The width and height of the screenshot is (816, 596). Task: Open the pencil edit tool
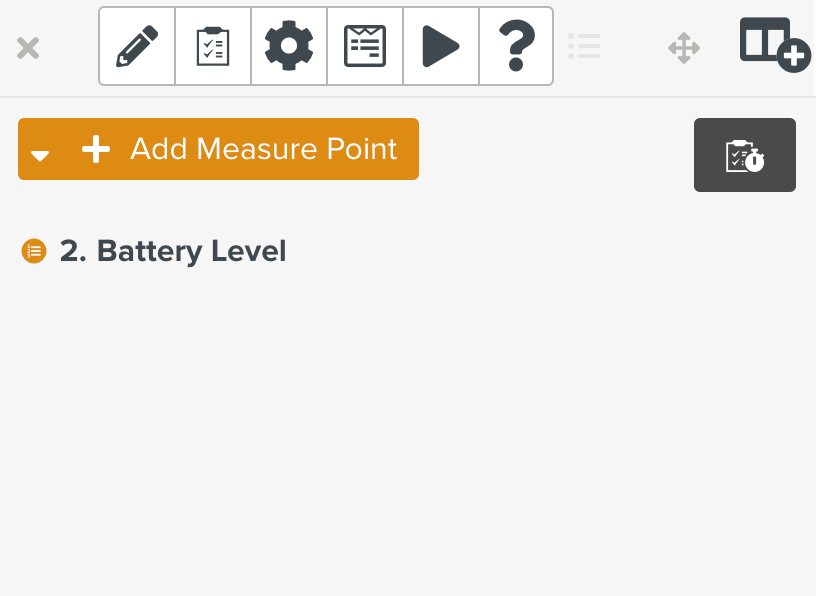click(x=137, y=46)
